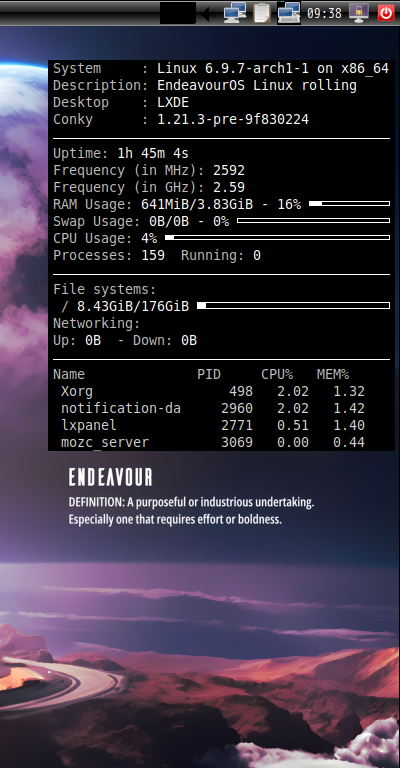Click the 'Name' column header
The width and height of the screenshot is (400, 768).
pos(69,374)
